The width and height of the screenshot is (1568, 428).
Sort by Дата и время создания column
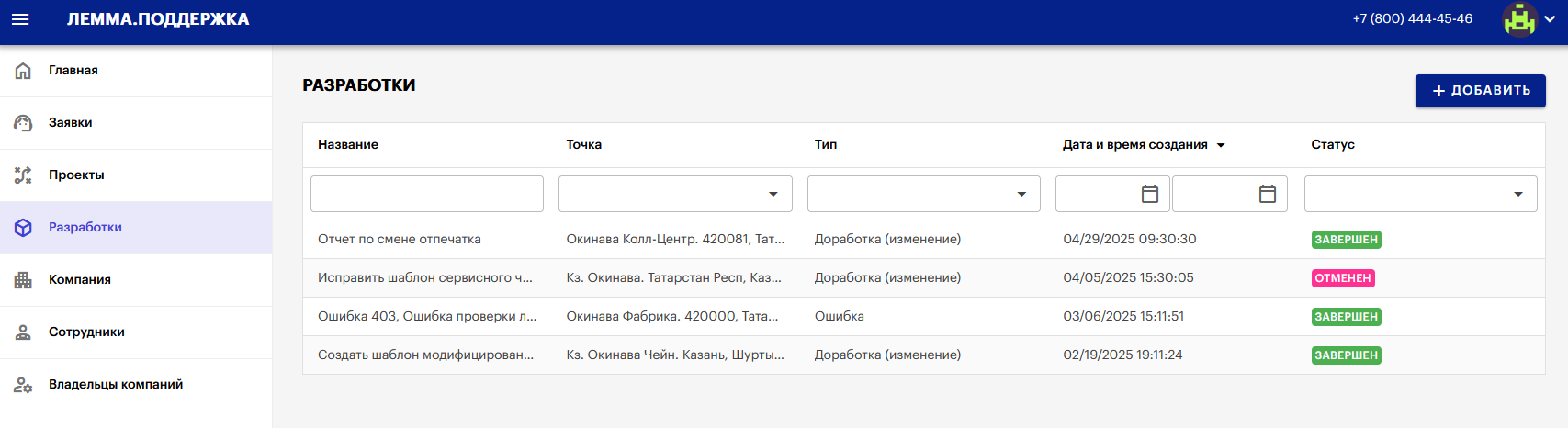pos(1135,145)
